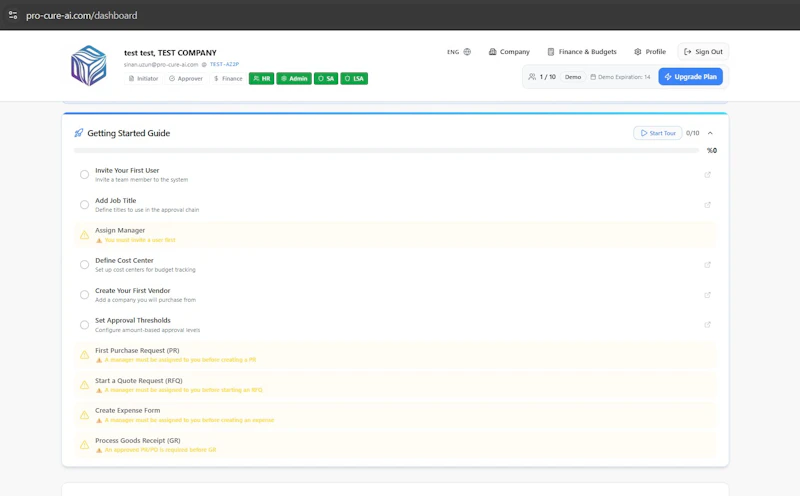
Task: Mark Define Cost Center step complete
Action: point(84,264)
